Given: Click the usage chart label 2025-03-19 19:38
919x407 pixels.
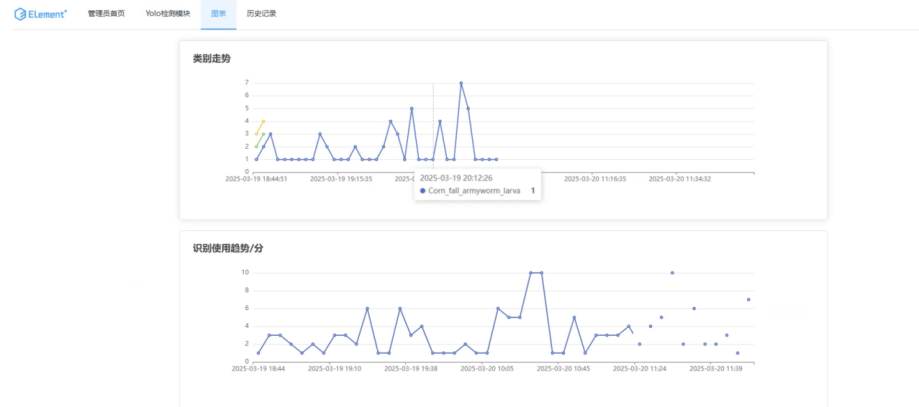Looking at the screenshot, I should click(411, 369).
